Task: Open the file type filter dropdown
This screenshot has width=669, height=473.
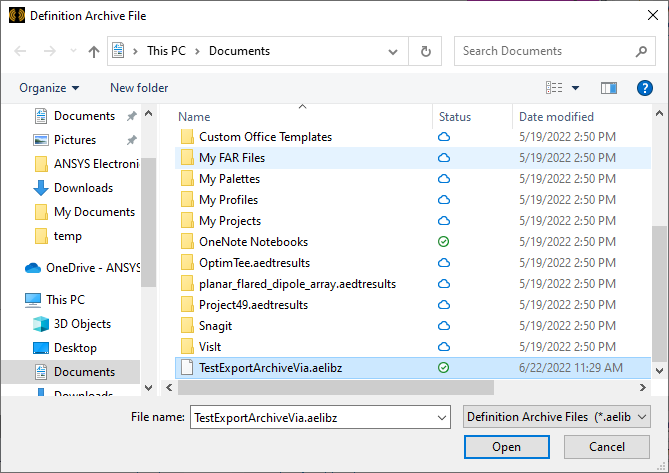Action: [x=556, y=417]
